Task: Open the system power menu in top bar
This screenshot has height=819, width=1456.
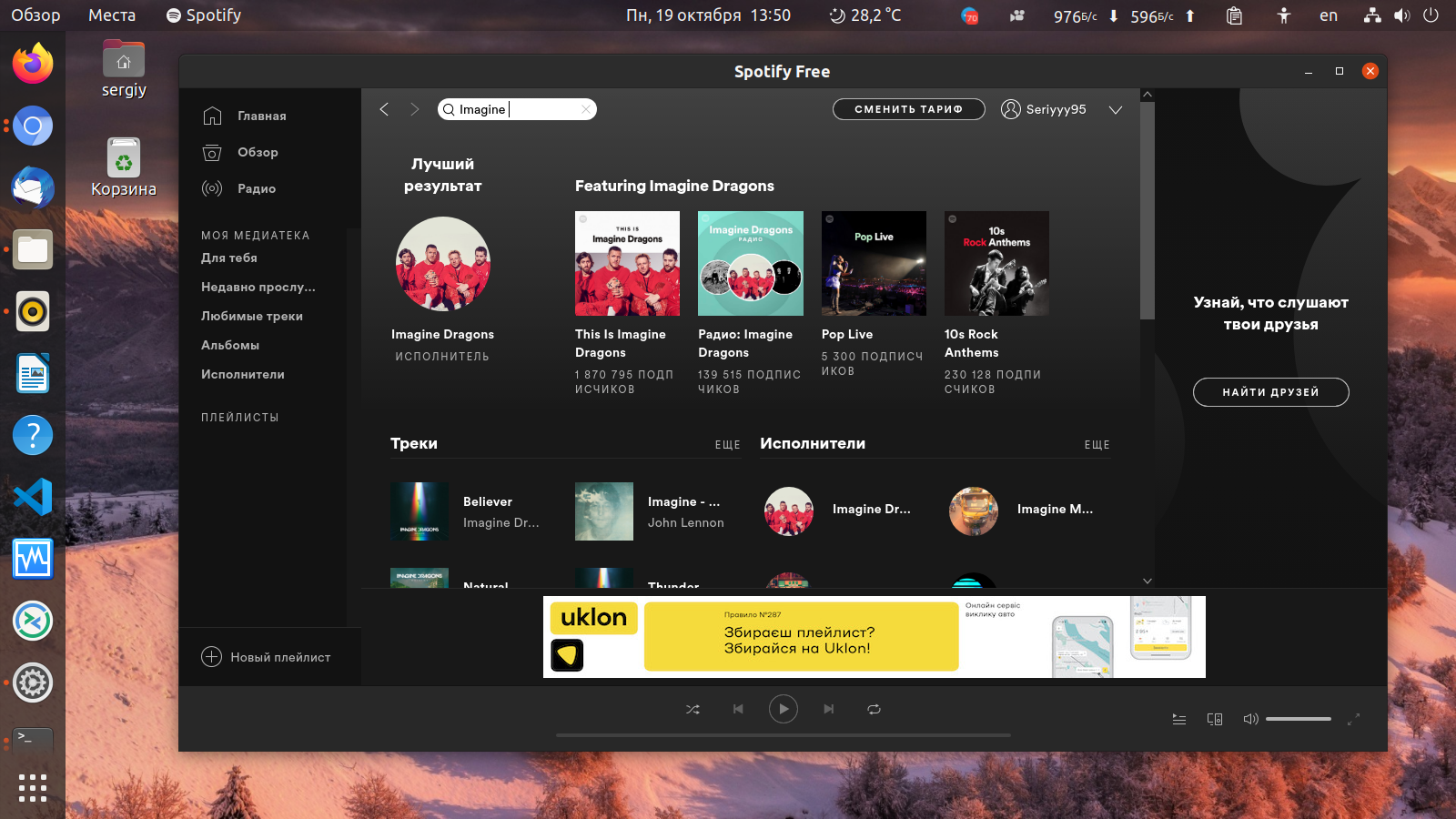Action: pos(1431,15)
